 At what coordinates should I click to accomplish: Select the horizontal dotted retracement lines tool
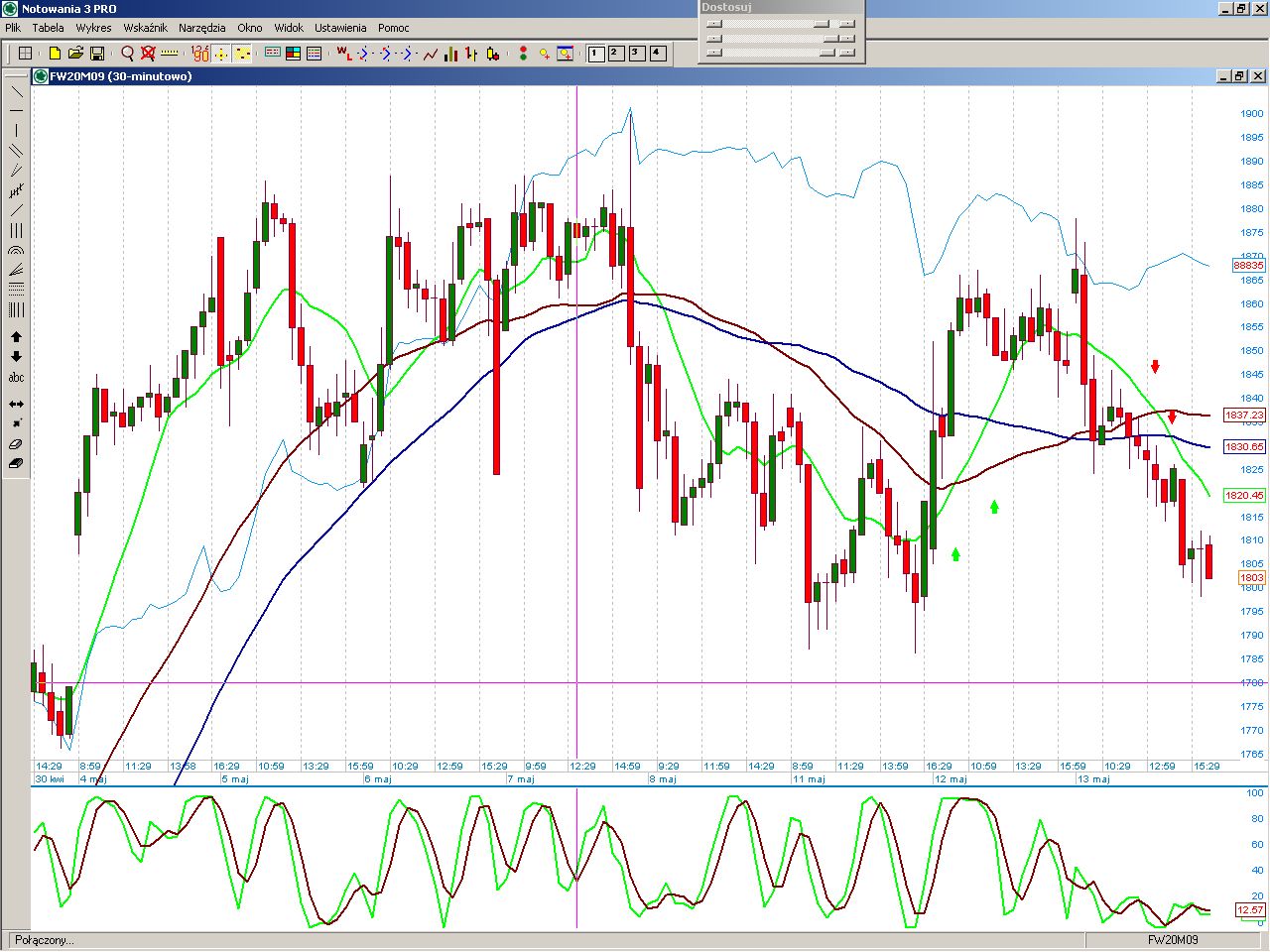tap(16, 289)
